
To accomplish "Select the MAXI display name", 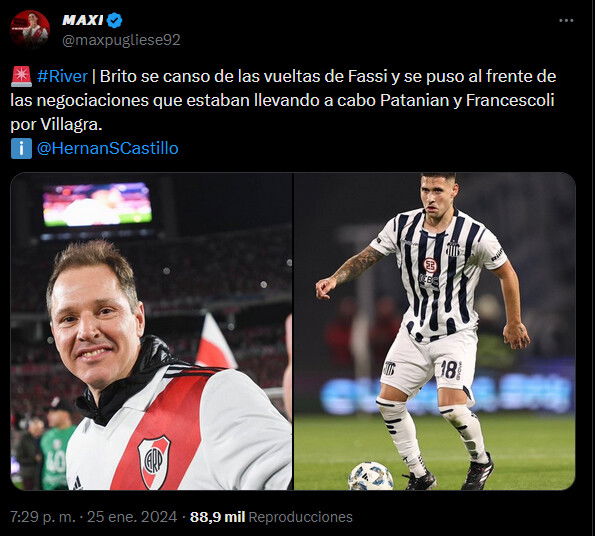I will point(82,20).
